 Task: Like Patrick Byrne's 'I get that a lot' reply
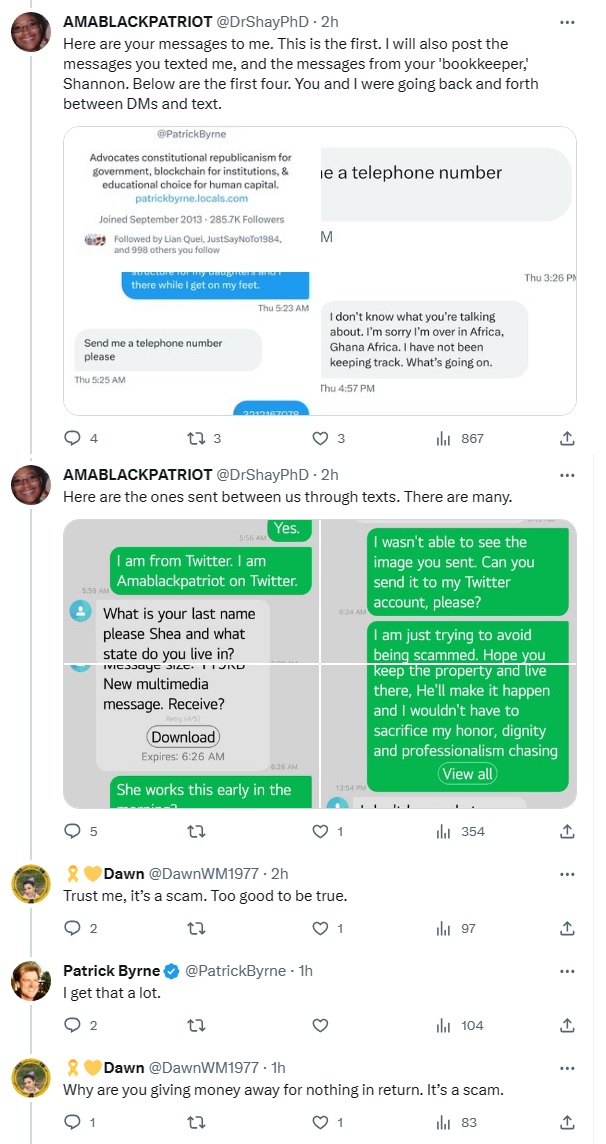point(320,1025)
